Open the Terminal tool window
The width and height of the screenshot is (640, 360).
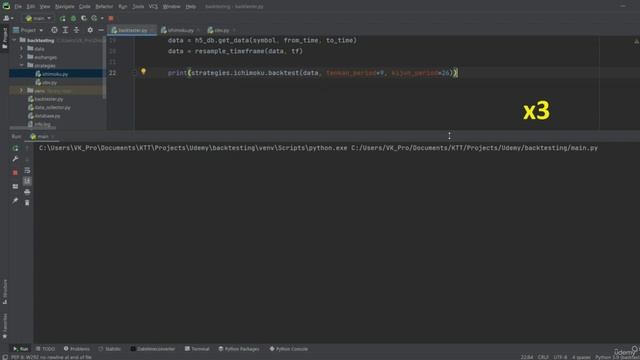(x=197, y=349)
